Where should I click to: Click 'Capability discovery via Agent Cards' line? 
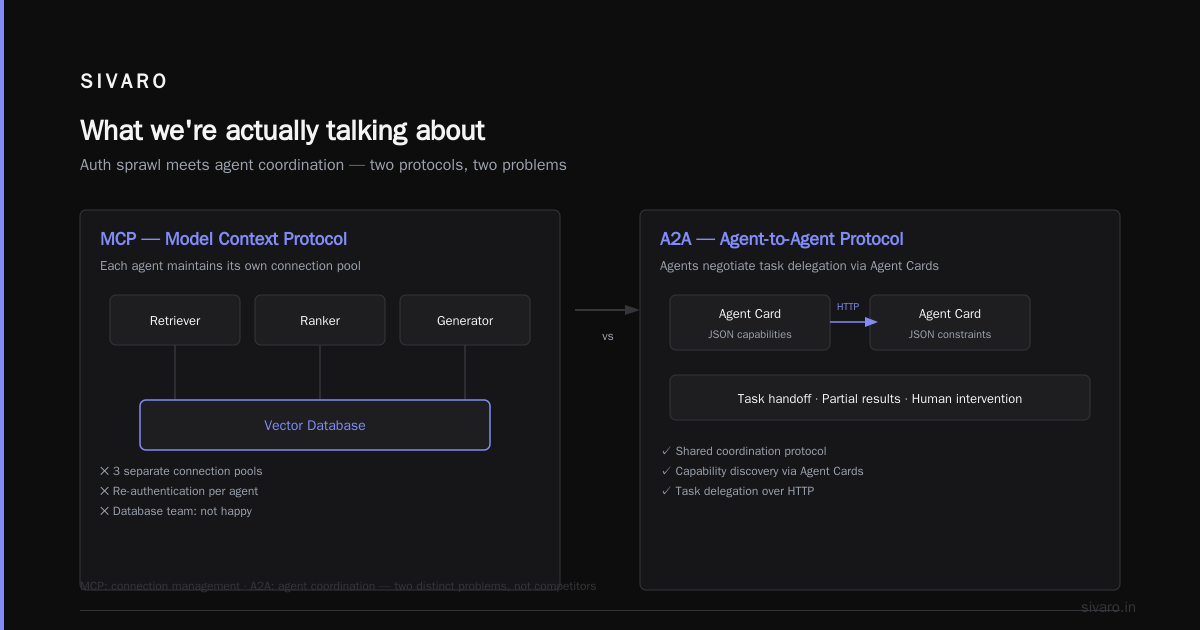pyautogui.click(x=769, y=471)
